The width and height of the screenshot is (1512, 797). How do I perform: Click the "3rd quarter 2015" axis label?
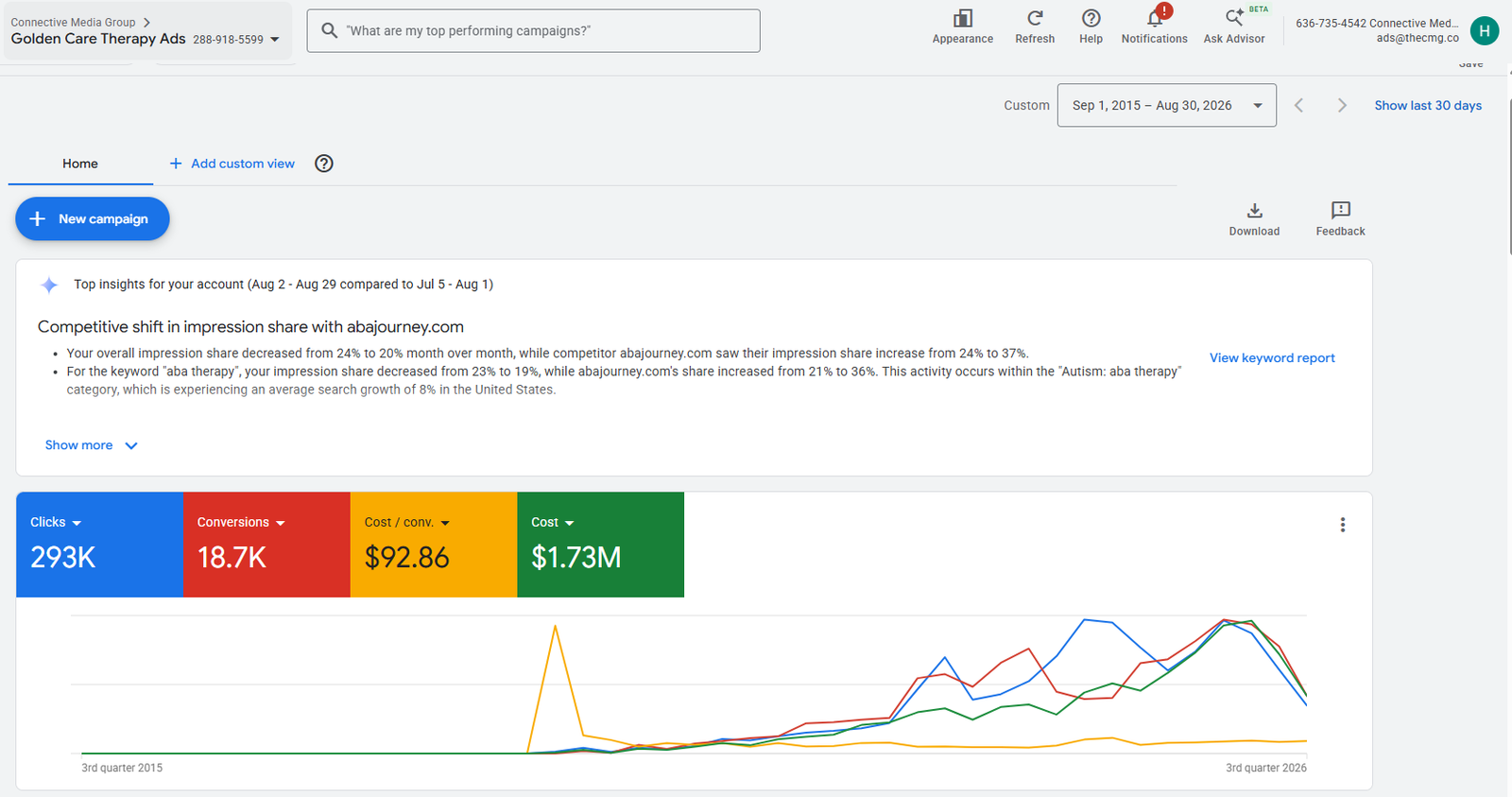[122, 768]
